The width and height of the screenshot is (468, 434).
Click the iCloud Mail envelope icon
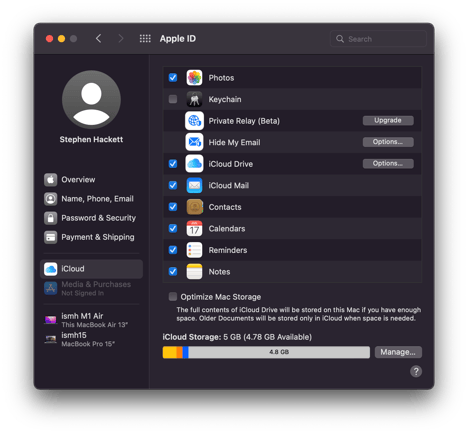pyautogui.click(x=194, y=185)
